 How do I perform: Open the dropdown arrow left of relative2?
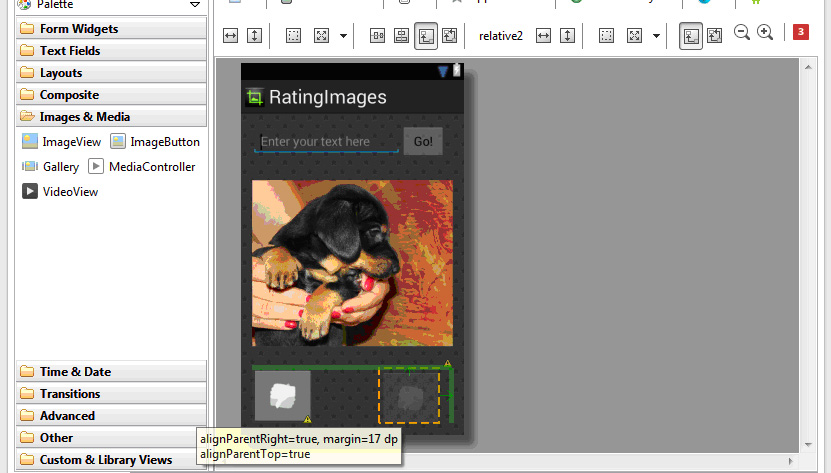click(x=343, y=36)
